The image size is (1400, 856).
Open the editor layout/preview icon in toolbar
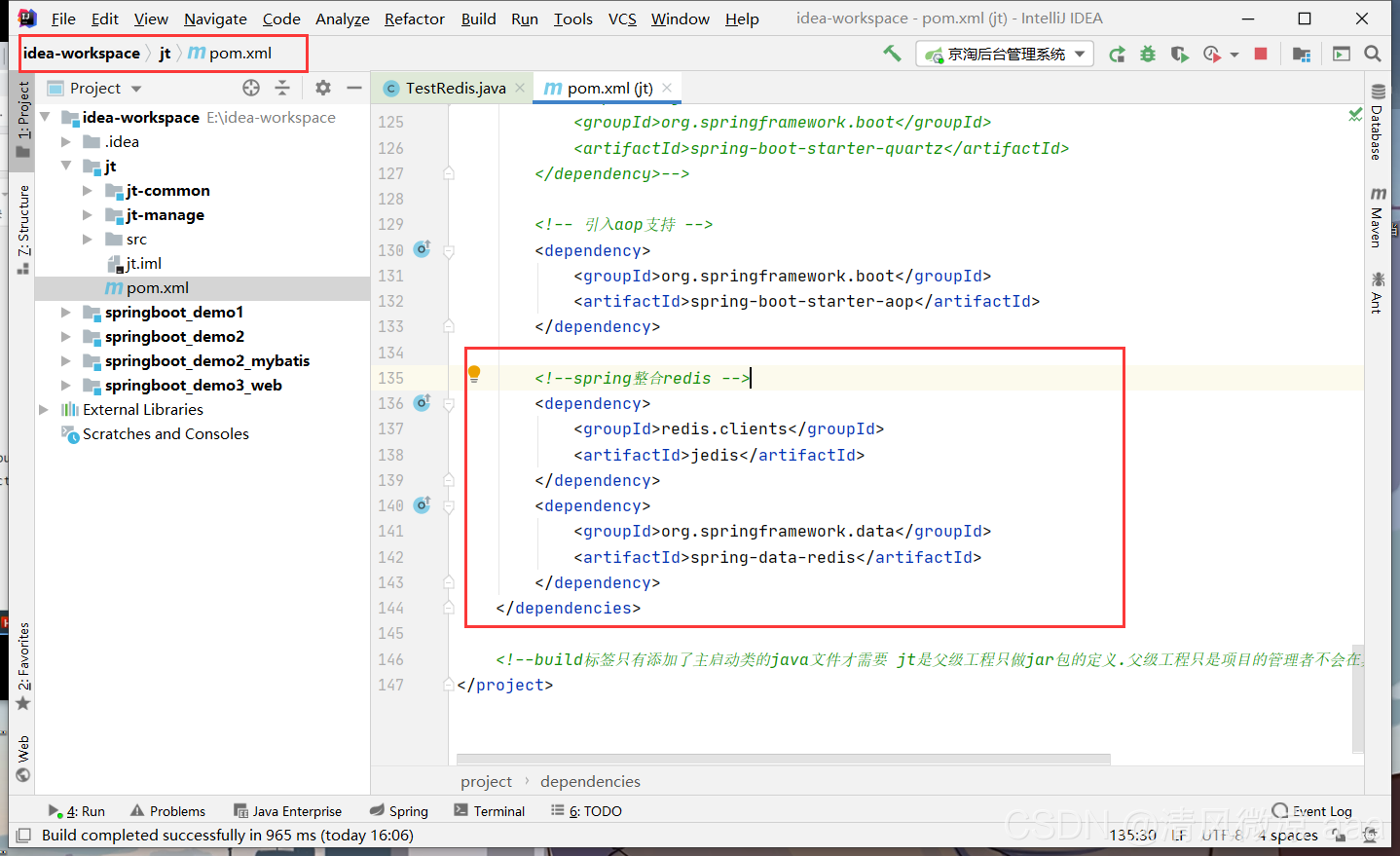coord(1342,55)
